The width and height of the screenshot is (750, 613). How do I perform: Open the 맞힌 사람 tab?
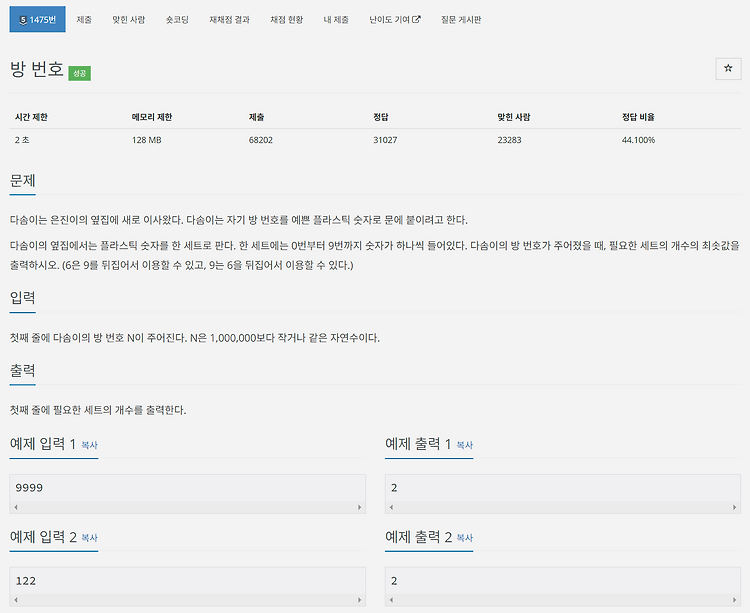tap(129, 20)
